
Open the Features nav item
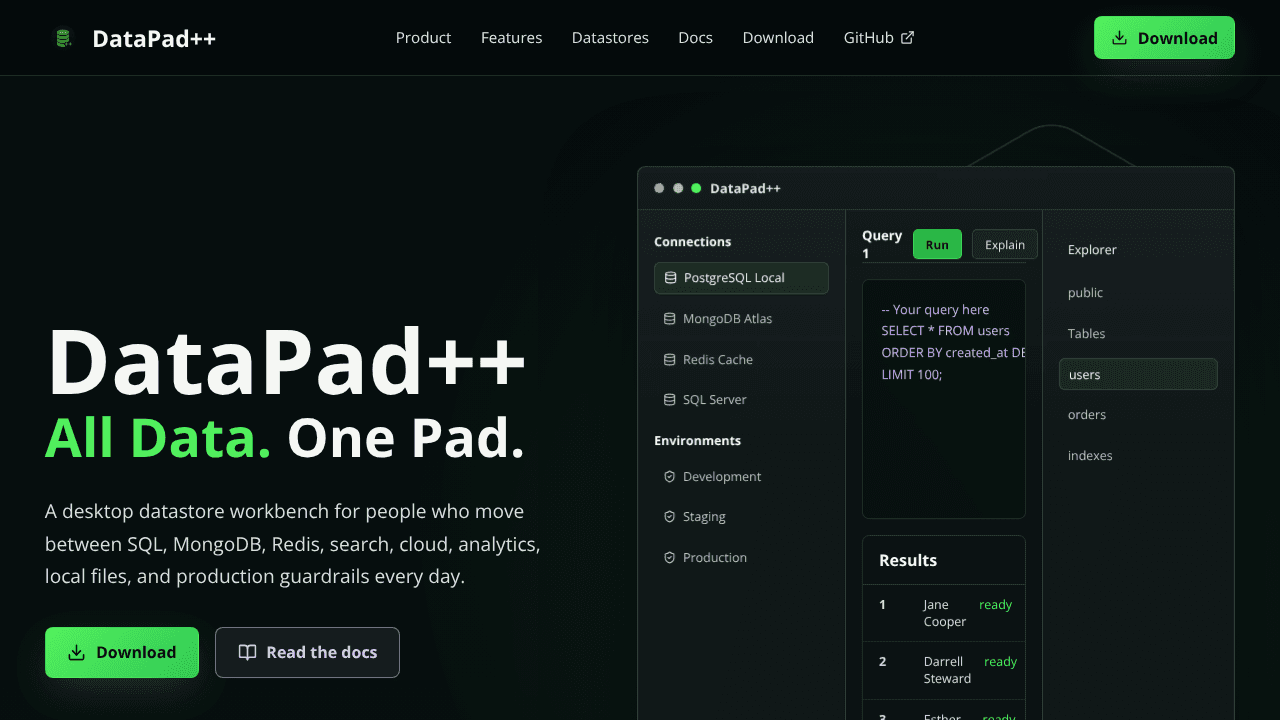click(x=511, y=38)
